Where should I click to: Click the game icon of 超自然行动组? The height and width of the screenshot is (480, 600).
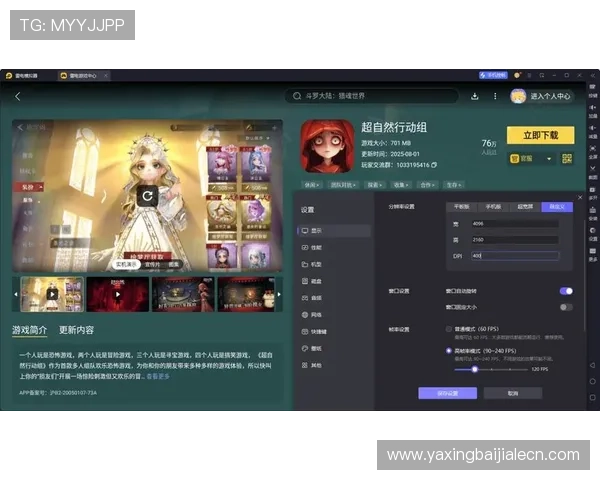point(327,147)
